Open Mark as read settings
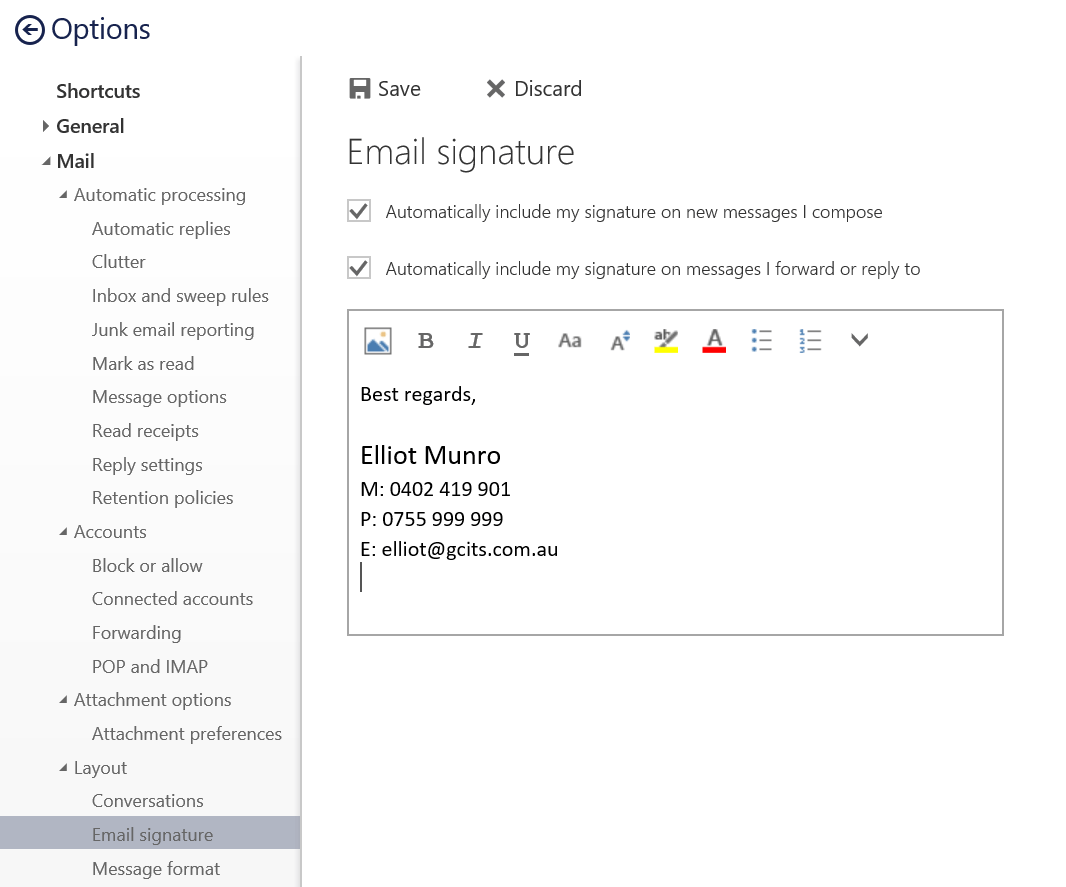This screenshot has width=1066, height=887. 143,364
